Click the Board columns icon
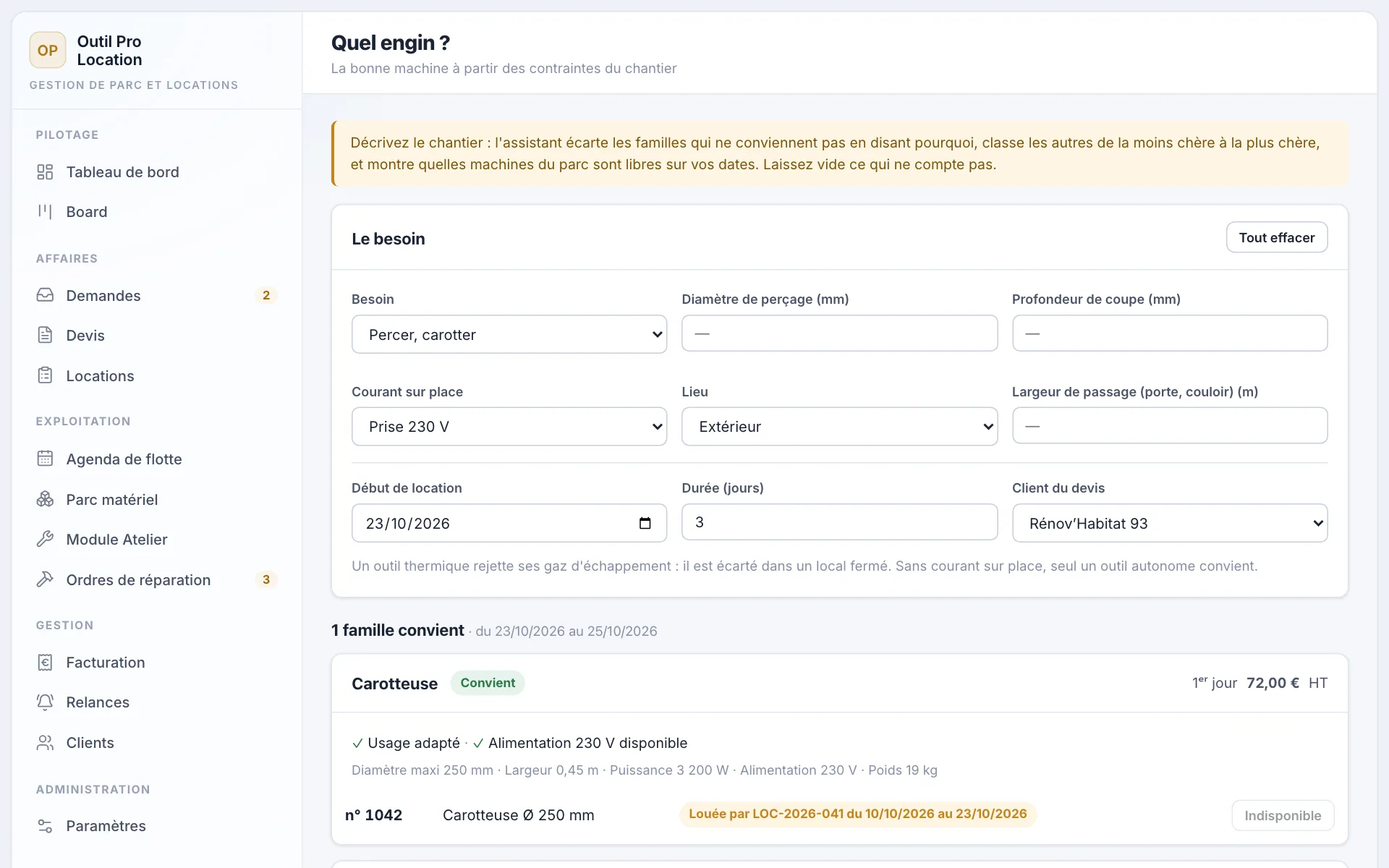1389x868 pixels. (x=45, y=212)
